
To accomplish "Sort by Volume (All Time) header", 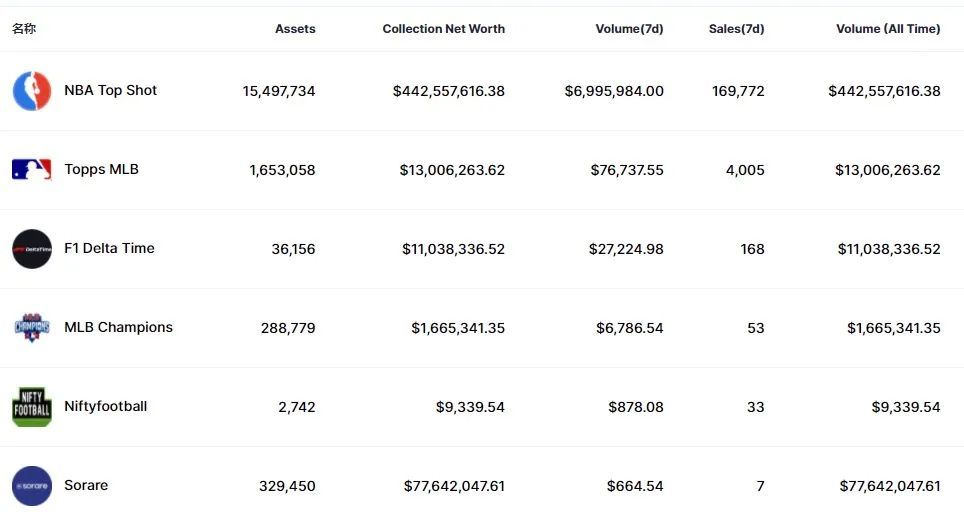I will tap(888, 29).
